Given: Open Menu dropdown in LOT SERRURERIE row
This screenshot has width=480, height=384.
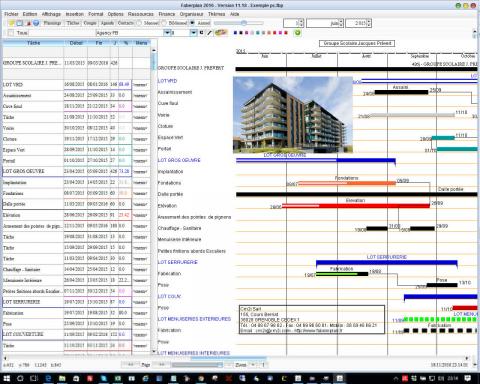Looking at the screenshot, I should (x=140, y=302).
